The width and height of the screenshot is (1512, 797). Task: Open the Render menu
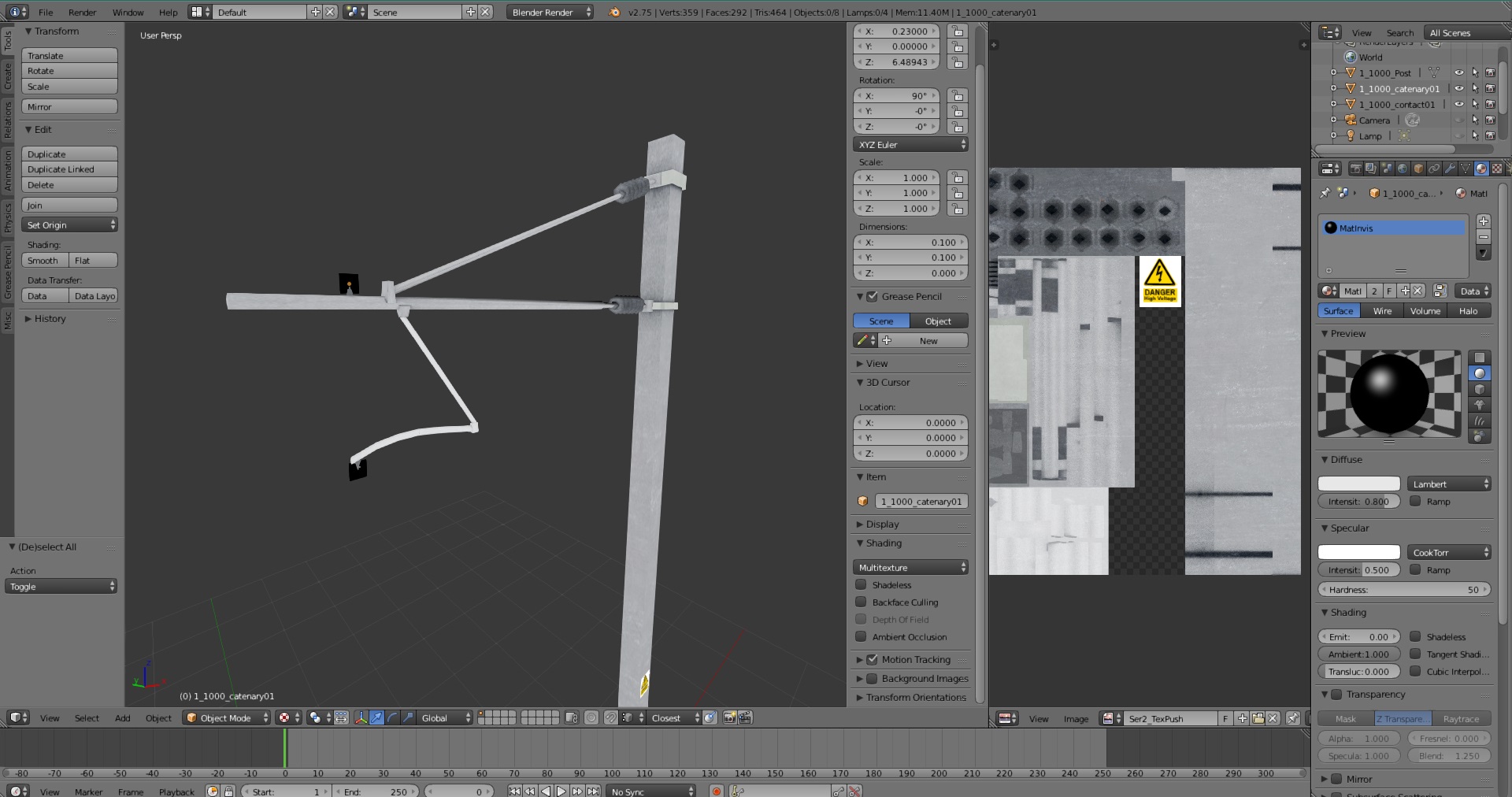[x=82, y=12]
